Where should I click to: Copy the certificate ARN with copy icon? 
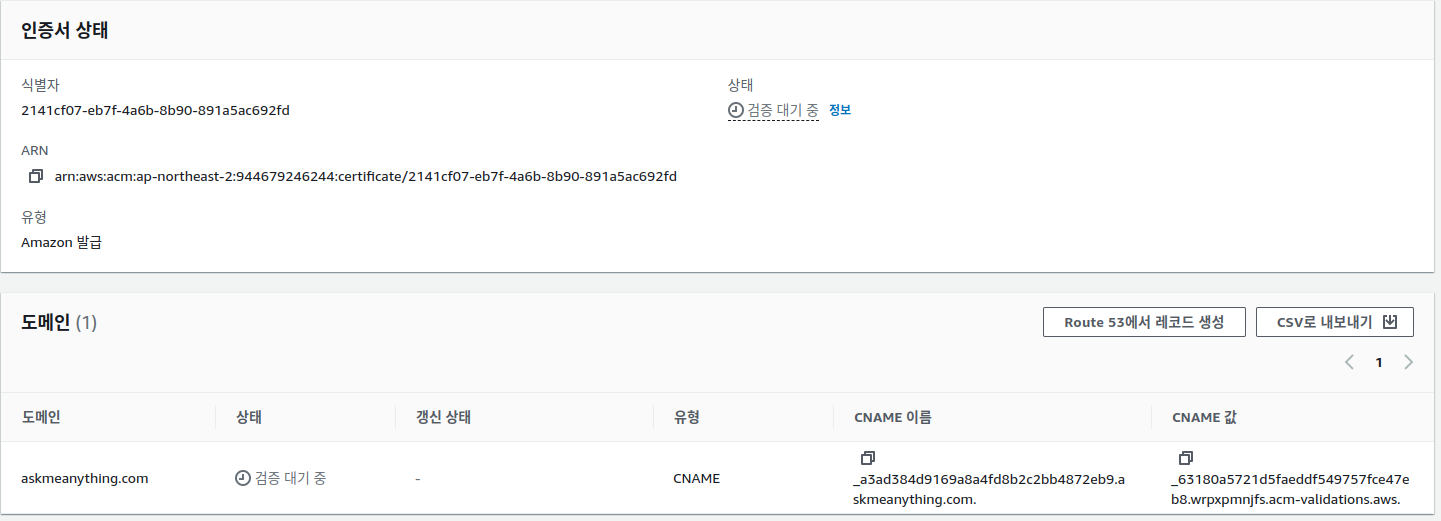click(36, 177)
